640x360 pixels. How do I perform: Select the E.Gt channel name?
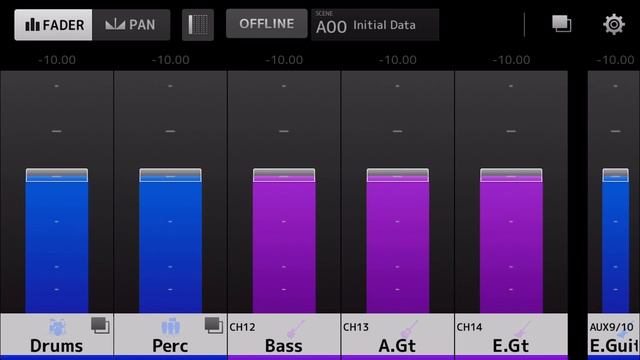pos(511,346)
